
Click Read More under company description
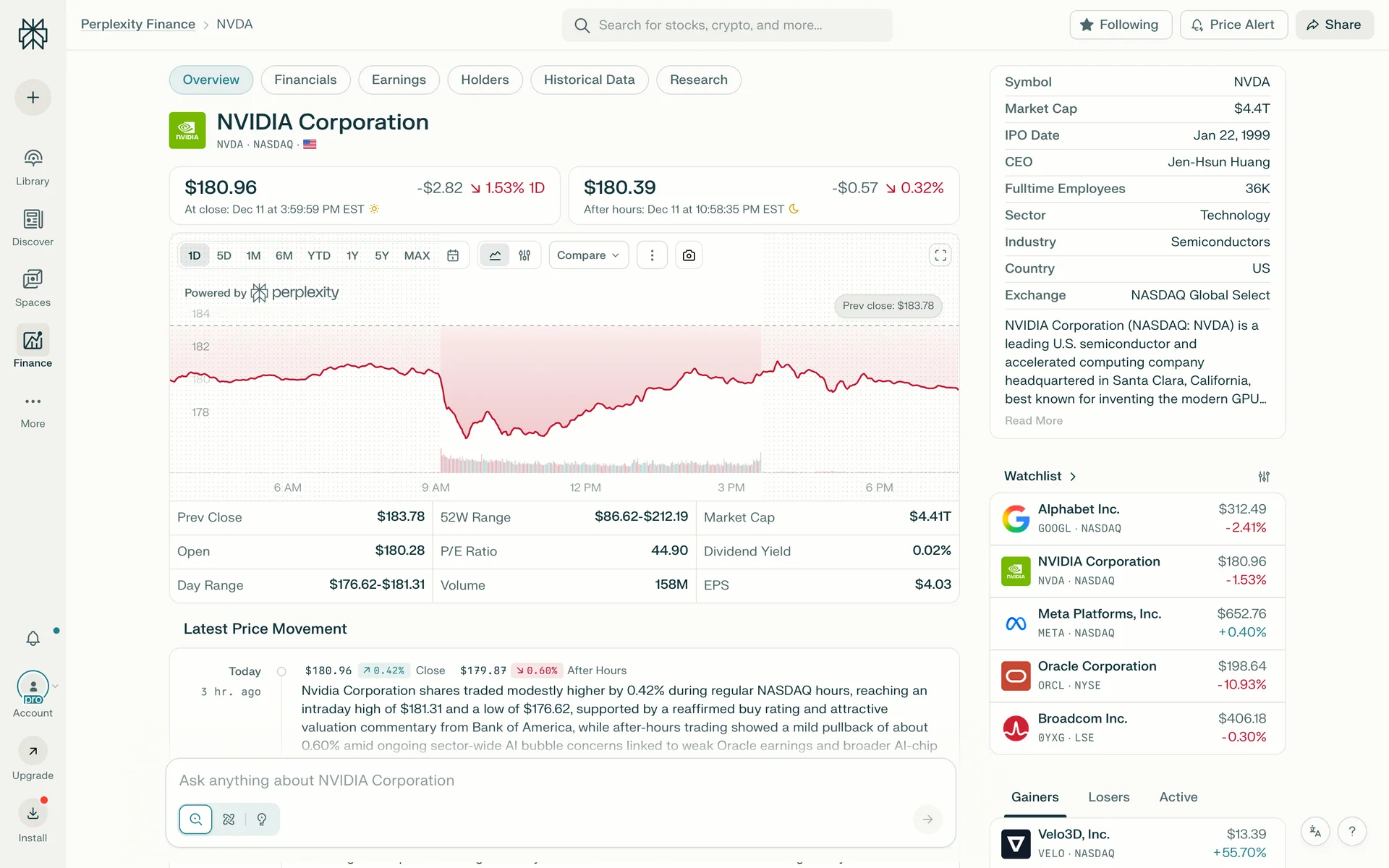[1033, 420]
